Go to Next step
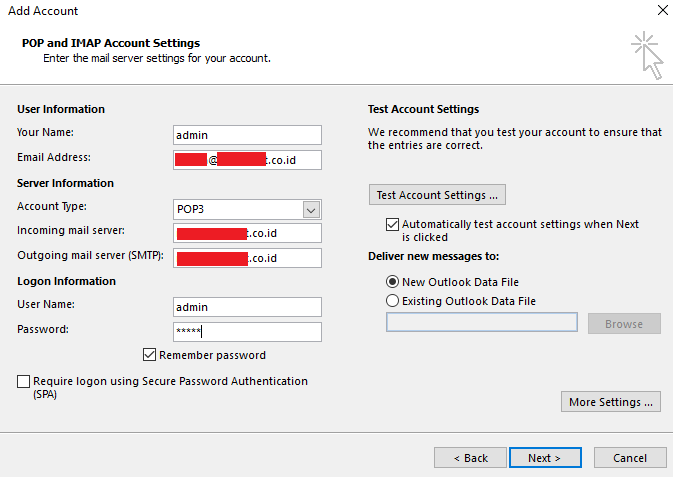This screenshot has height=477, width=673. point(545,457)
